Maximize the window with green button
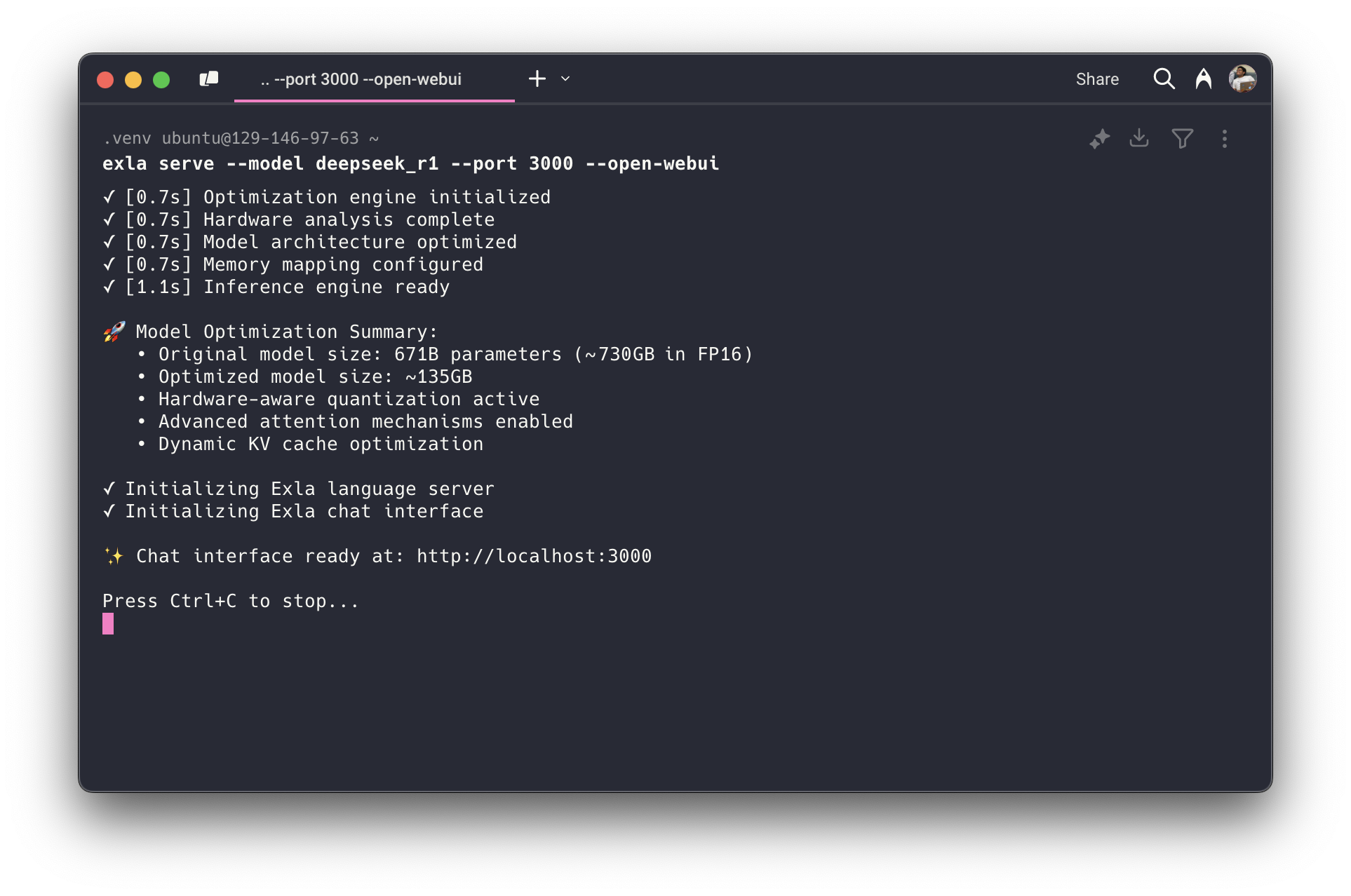This screenshot has width=1351, height=896. pos(161,80)
